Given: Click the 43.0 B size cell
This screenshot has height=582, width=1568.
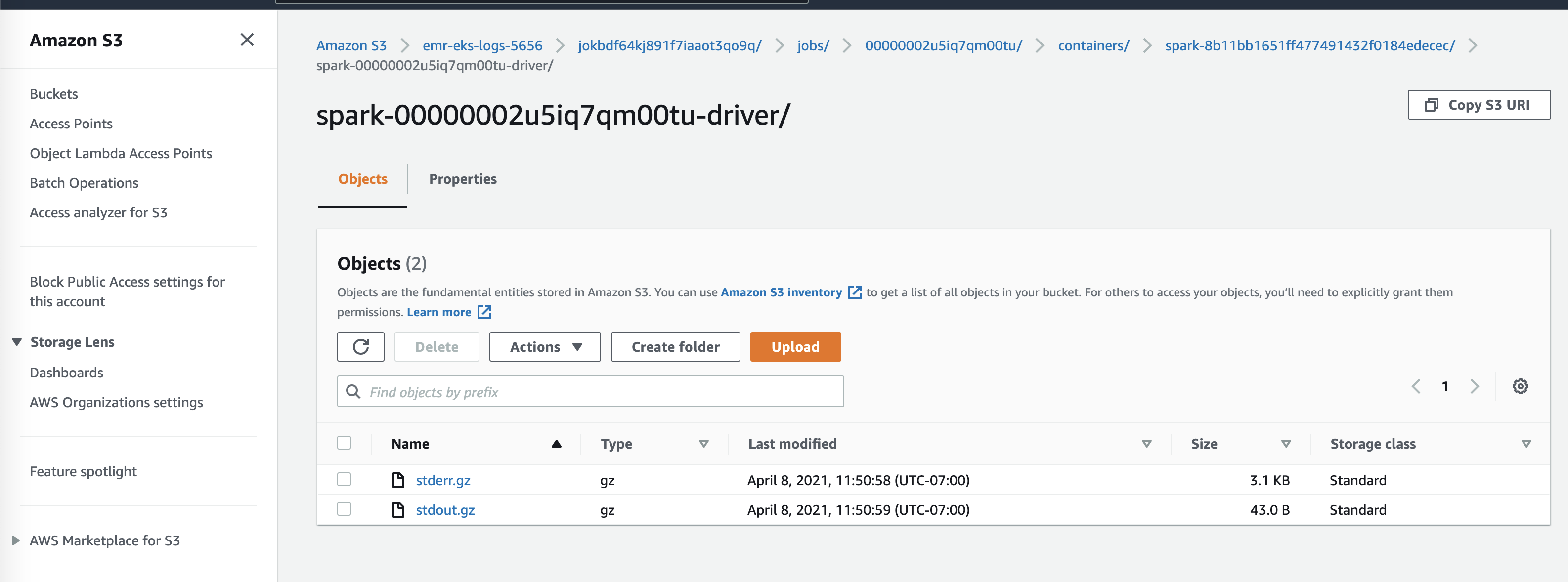Looking at the screenshot, I should [1269, 510].
